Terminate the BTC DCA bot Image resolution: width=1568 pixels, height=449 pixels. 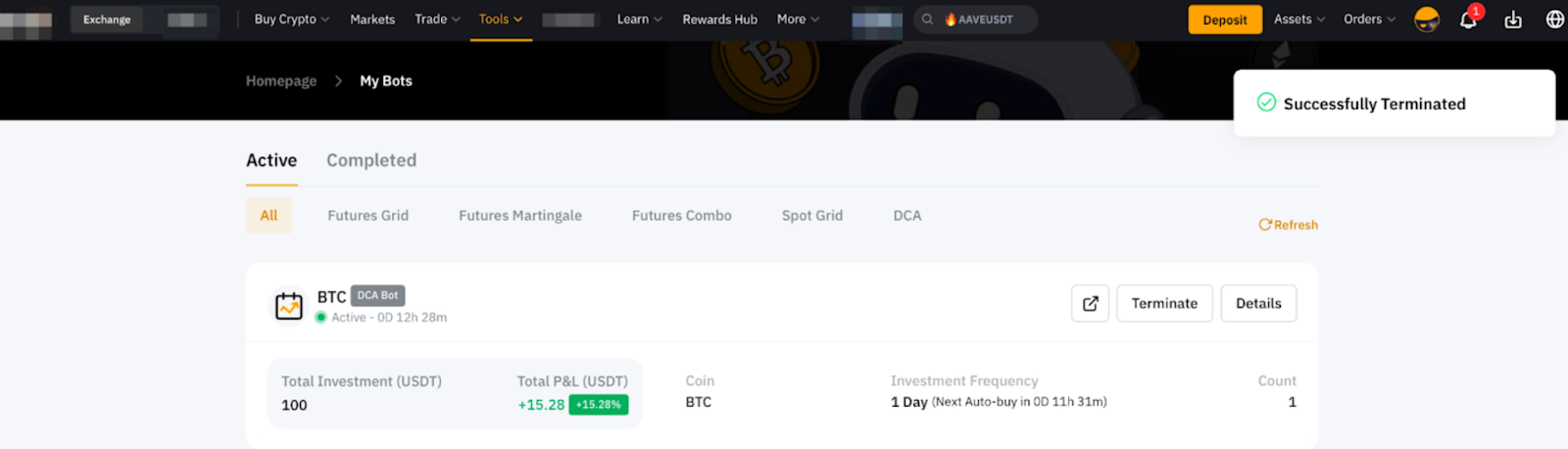[1163, 304]
